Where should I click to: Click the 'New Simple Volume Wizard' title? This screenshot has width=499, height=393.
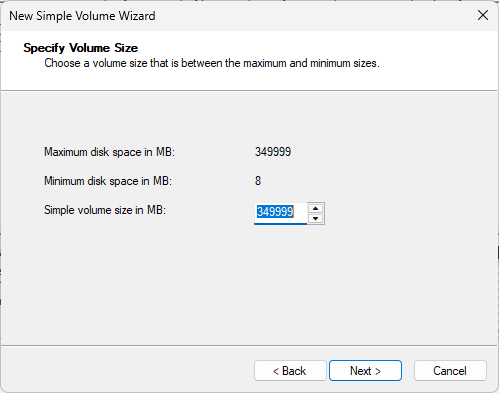point(82,16)
